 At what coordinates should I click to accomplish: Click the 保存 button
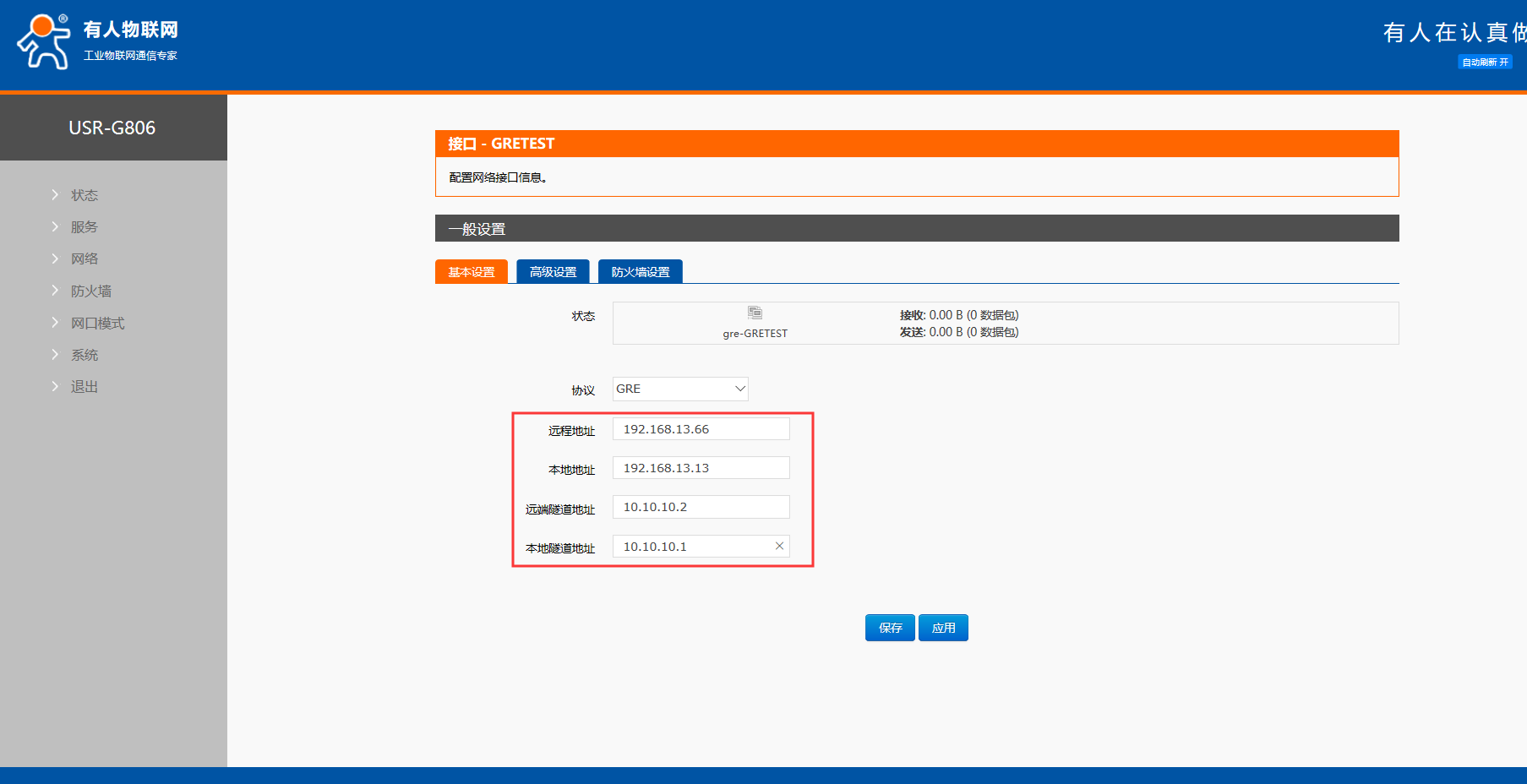(890, 628)
